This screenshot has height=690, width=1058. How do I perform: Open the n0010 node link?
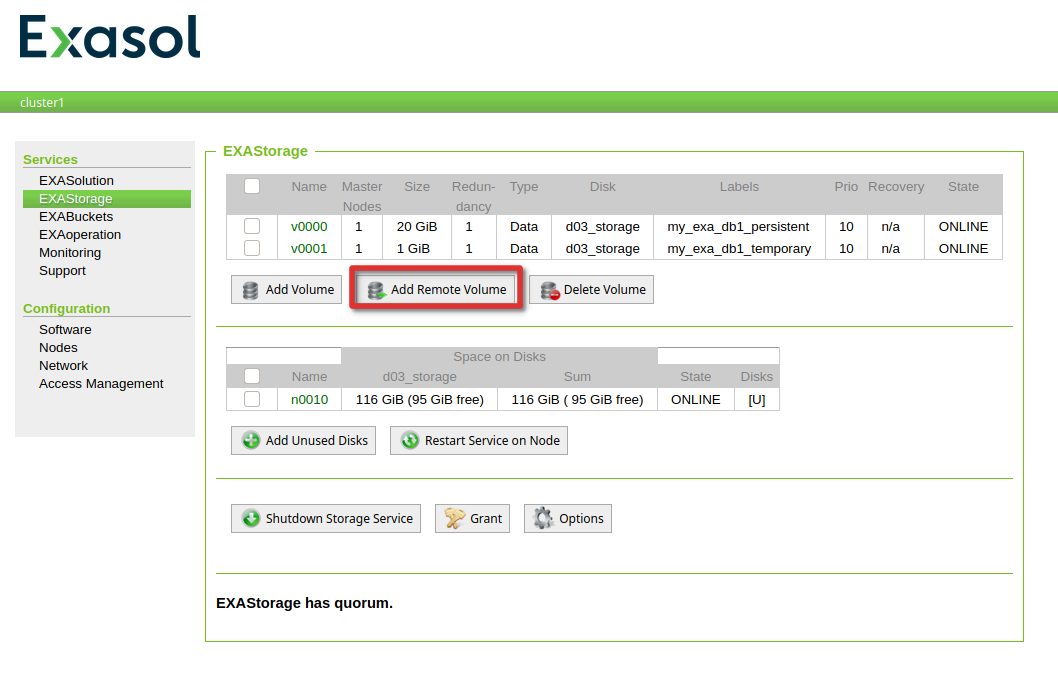pyautogui.click(x=310, y=400)
